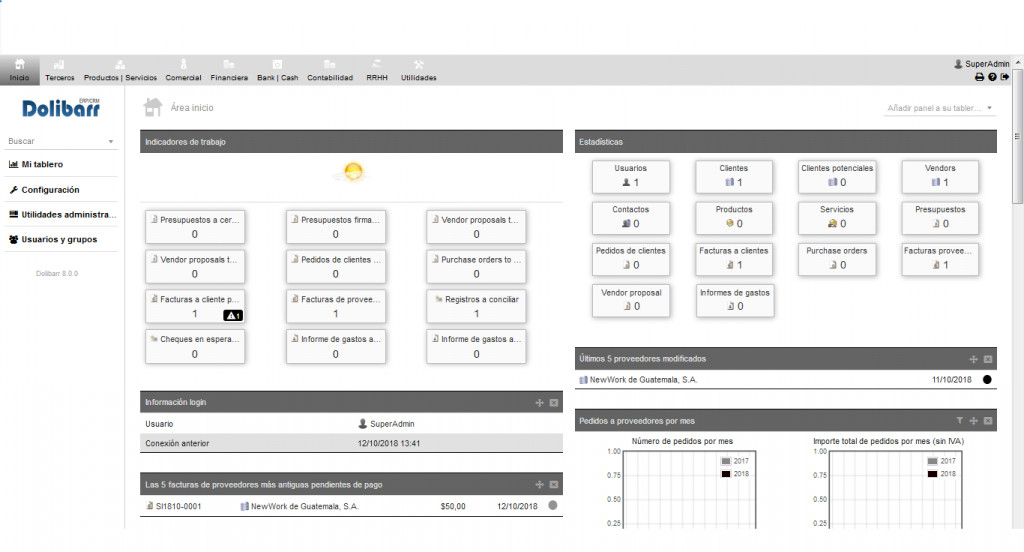1024x552 pixels.
Task: Open the Buscar search dropdown
Action: pyautogui.click(x=61, y=141)
